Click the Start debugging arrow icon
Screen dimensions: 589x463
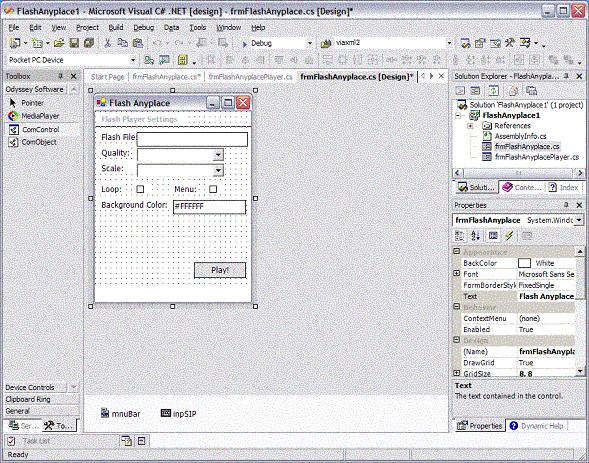pyautogui.click(x=245, y=44)
